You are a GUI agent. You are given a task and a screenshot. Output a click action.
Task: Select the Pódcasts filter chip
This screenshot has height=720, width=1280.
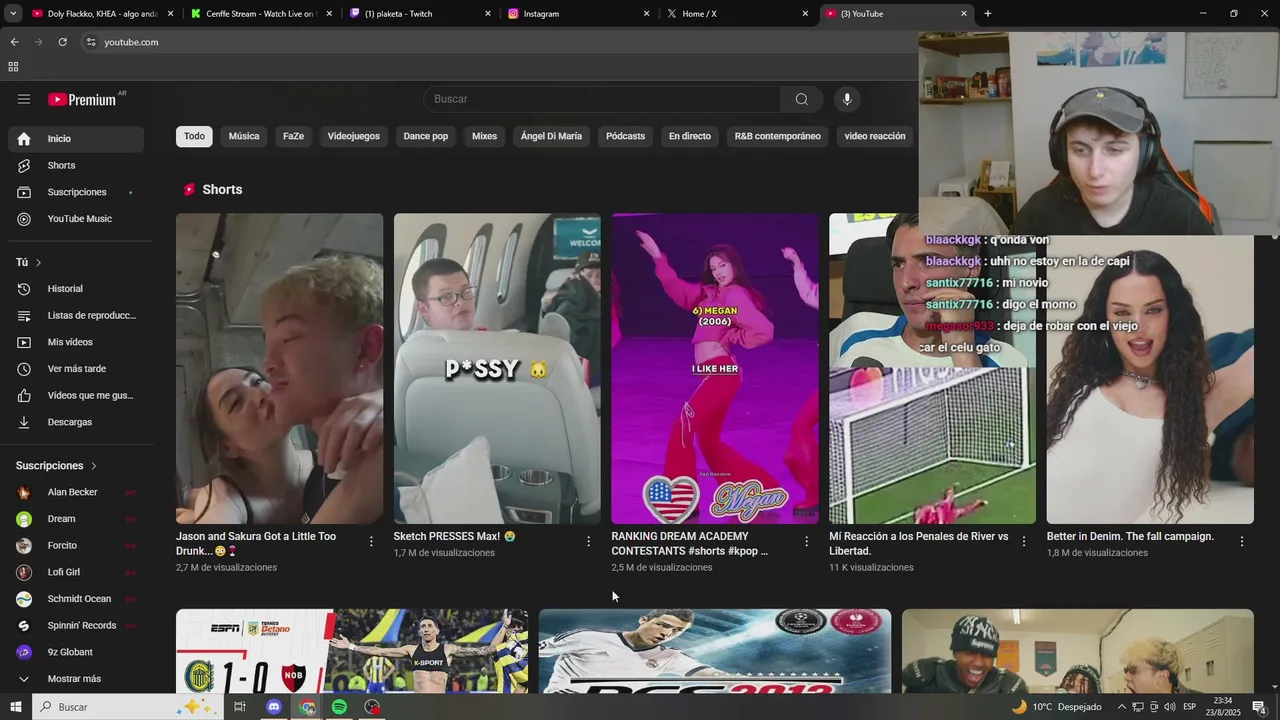625,136
